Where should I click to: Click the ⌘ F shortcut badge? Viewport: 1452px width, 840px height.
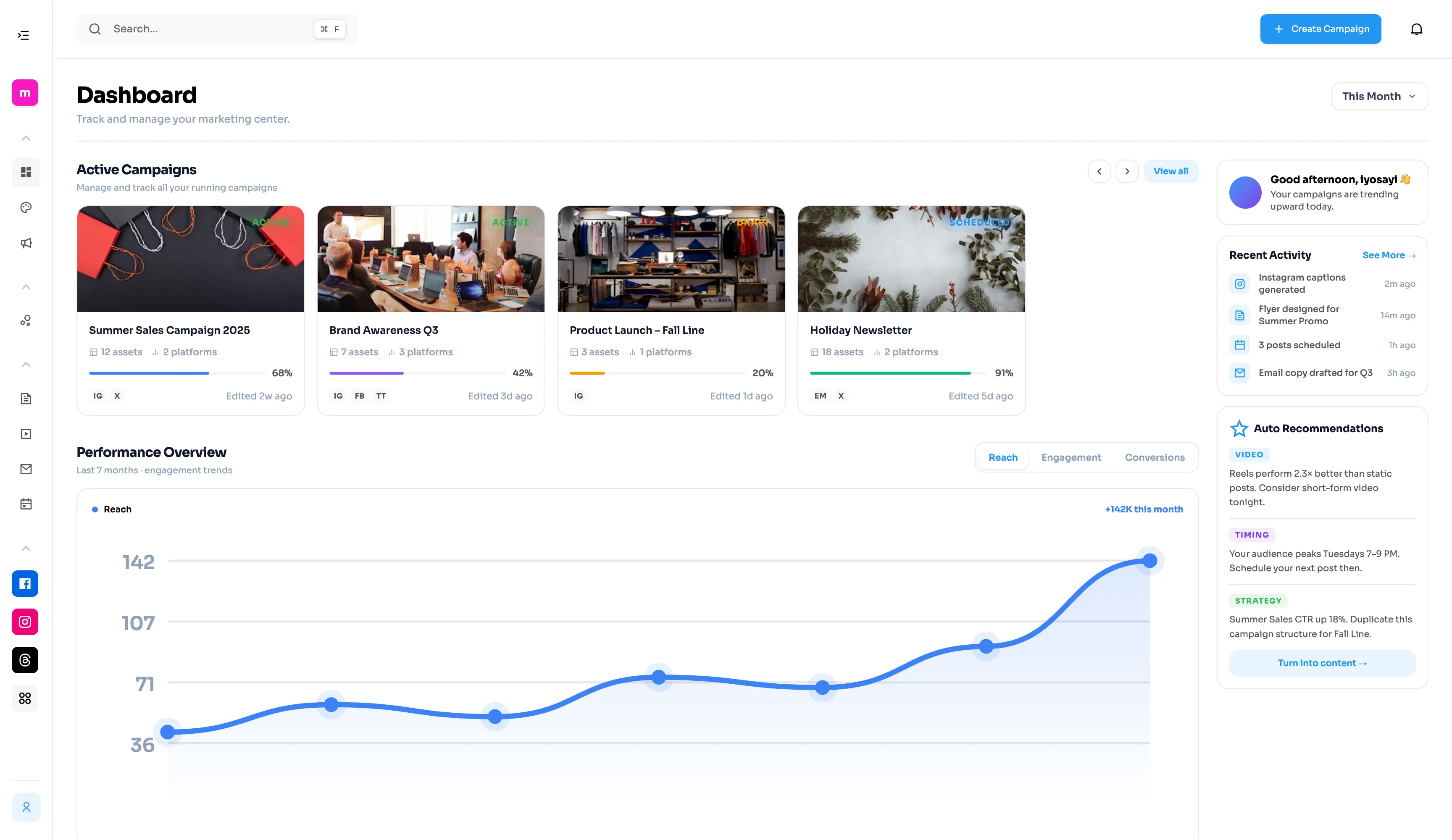coord(330,29)
